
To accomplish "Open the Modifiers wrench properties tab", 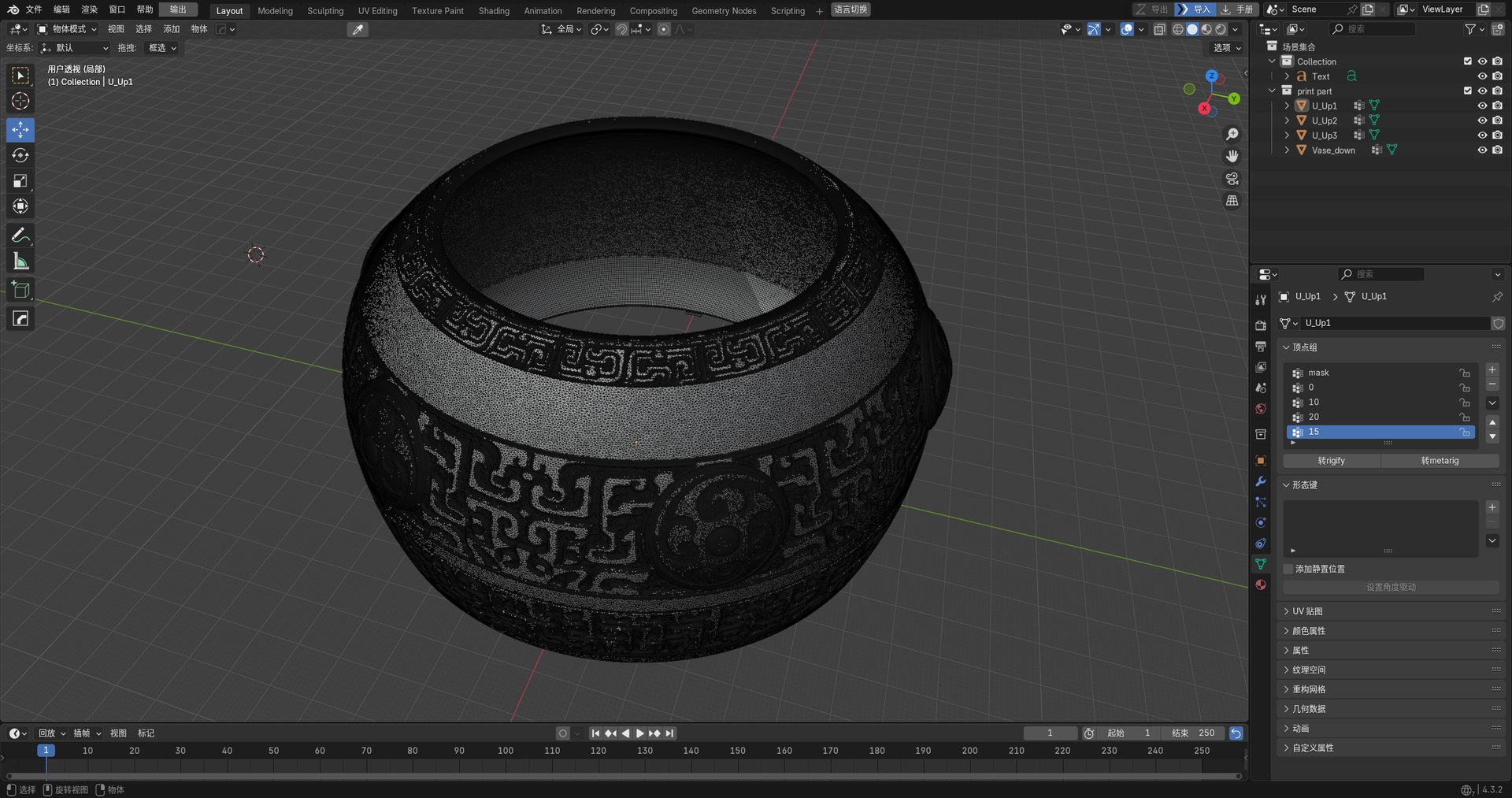I will [1261, 481].
